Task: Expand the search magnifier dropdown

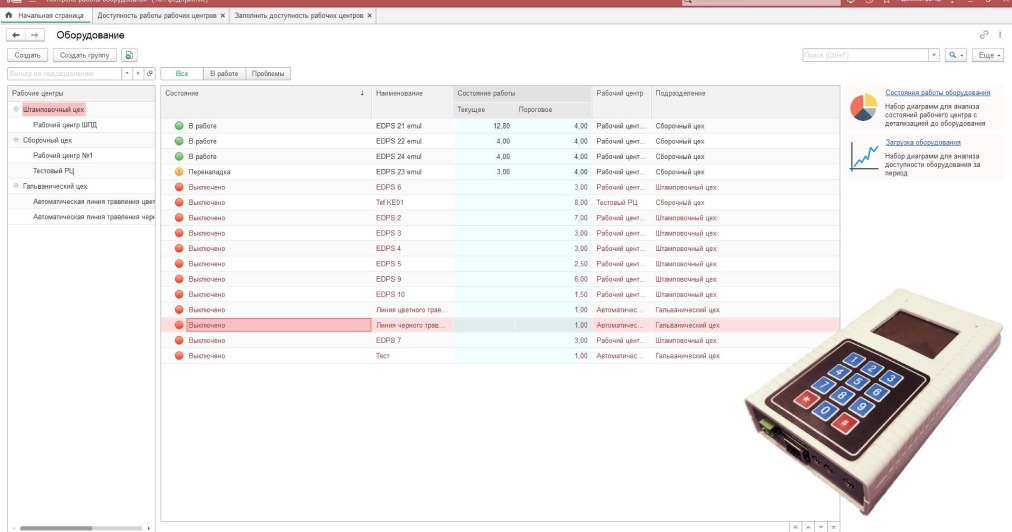Action: [956, 55]
